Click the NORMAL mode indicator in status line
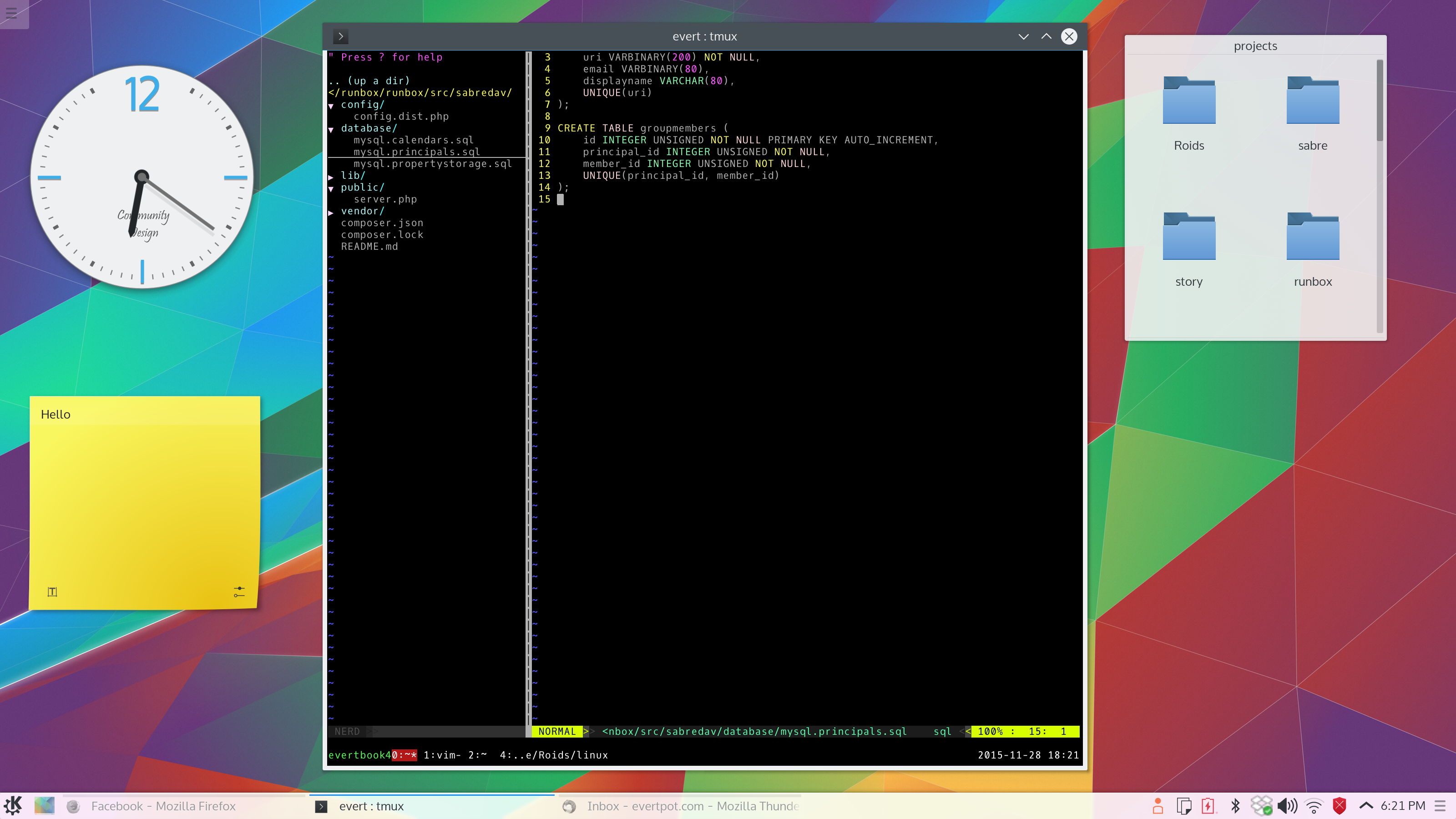Viewport: 1456px width, 819px height. [557, 731]
